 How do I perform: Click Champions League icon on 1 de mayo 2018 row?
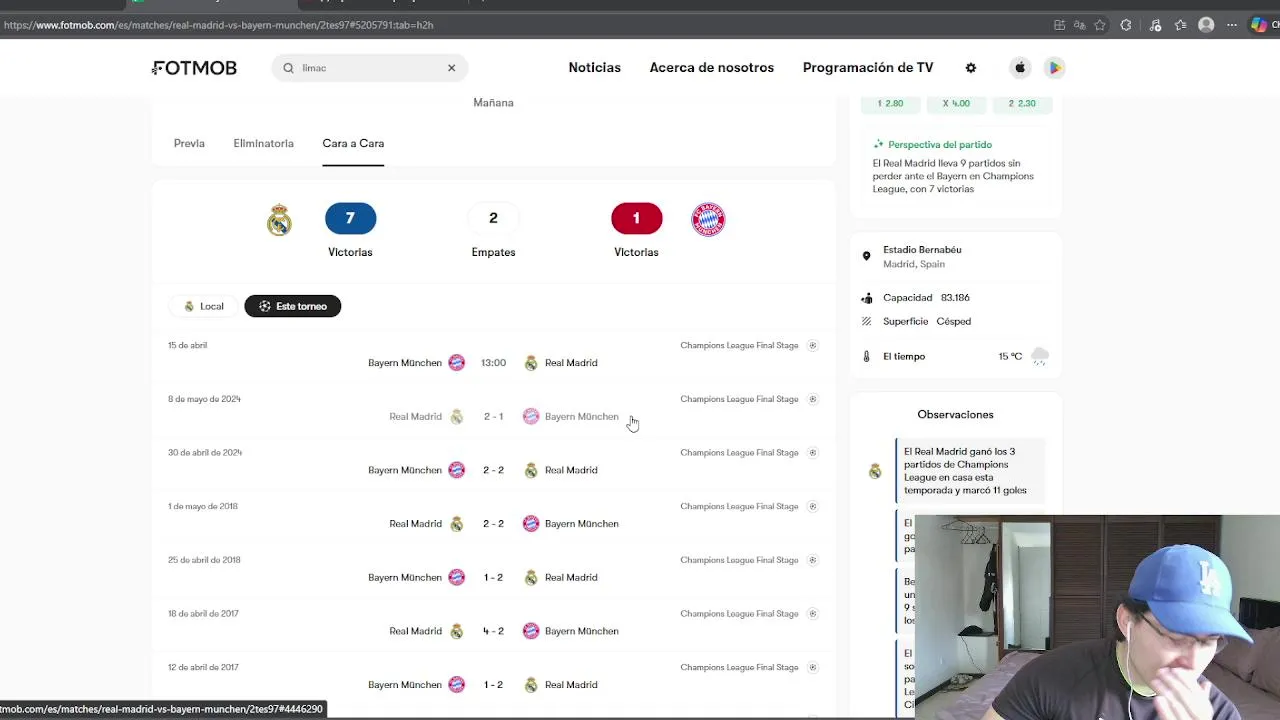[812, 506]
